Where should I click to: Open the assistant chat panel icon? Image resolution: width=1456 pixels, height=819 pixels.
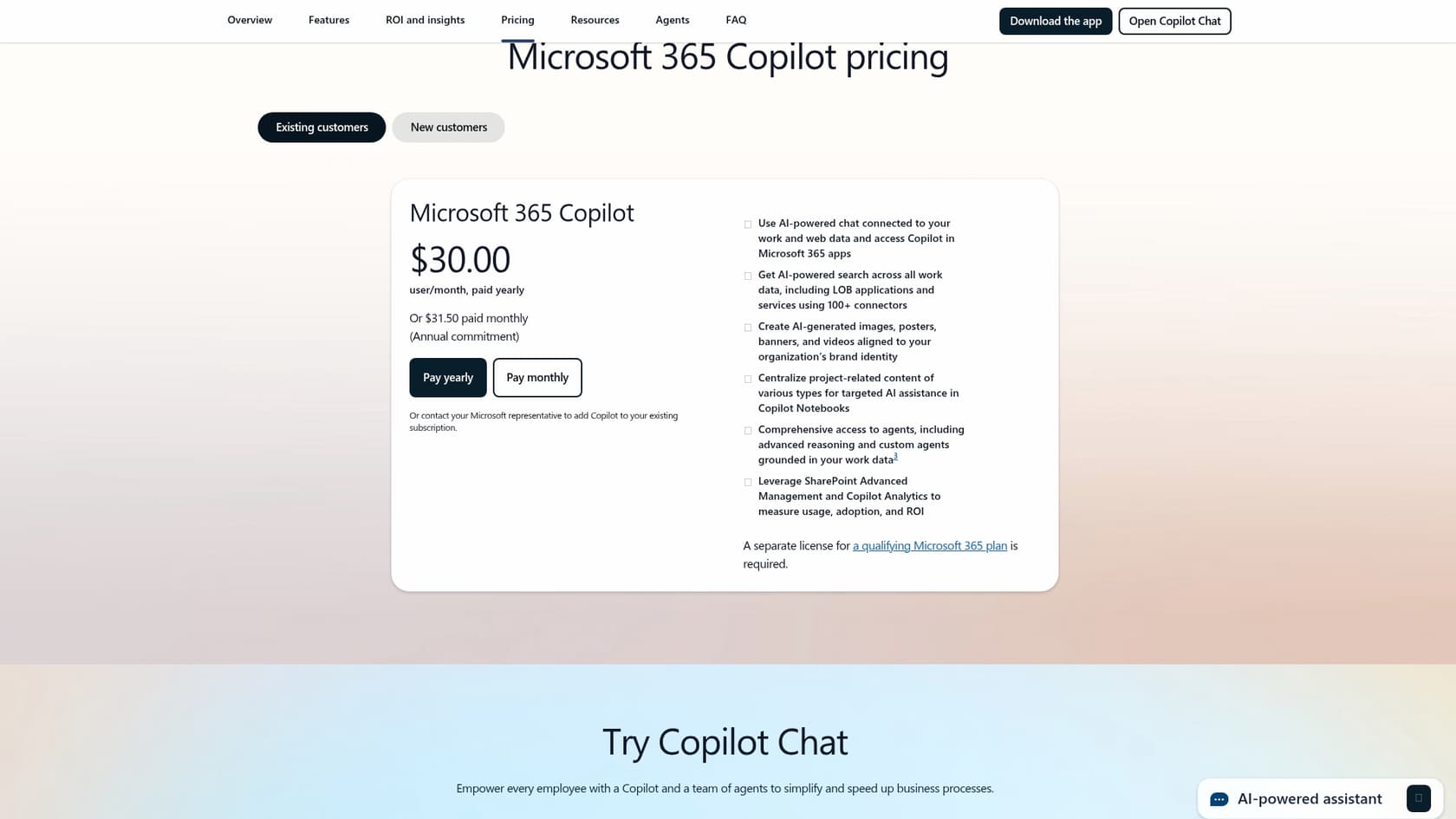[x=1419, y=798]
